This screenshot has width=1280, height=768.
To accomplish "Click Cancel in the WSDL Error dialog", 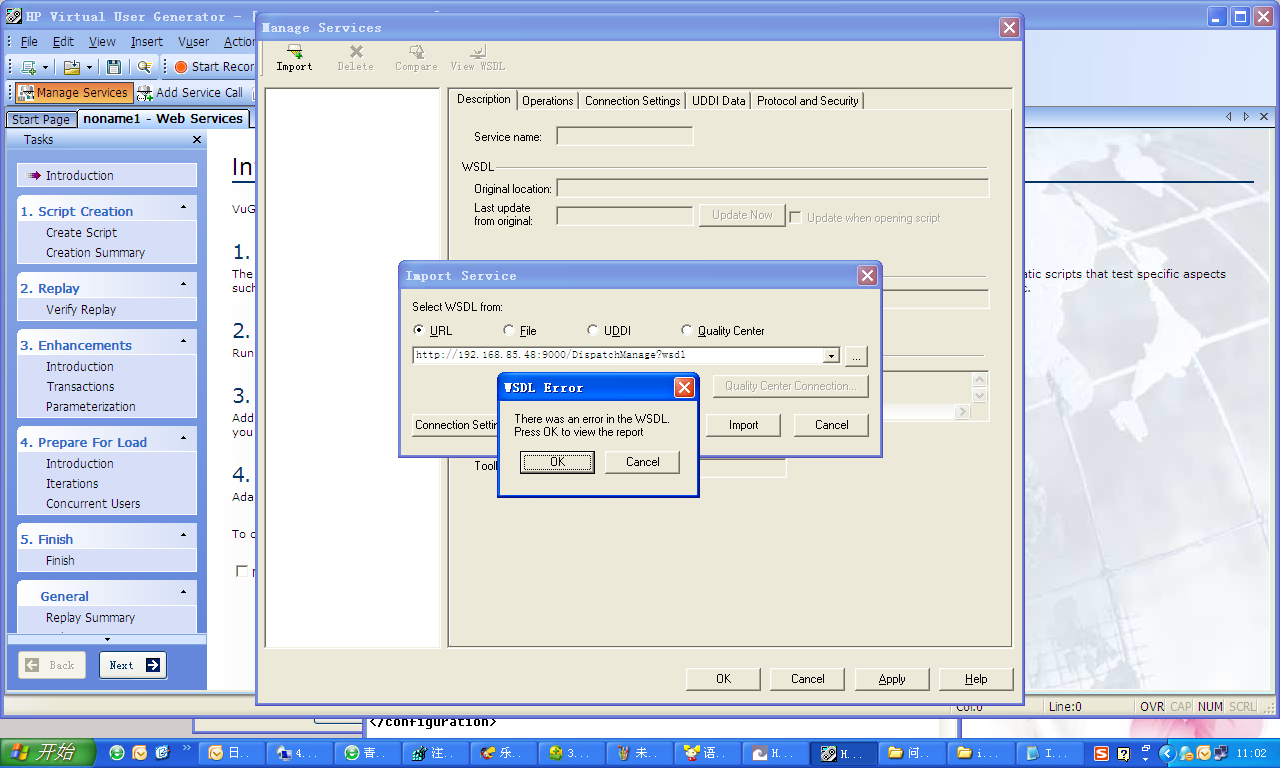I will 643,462.
